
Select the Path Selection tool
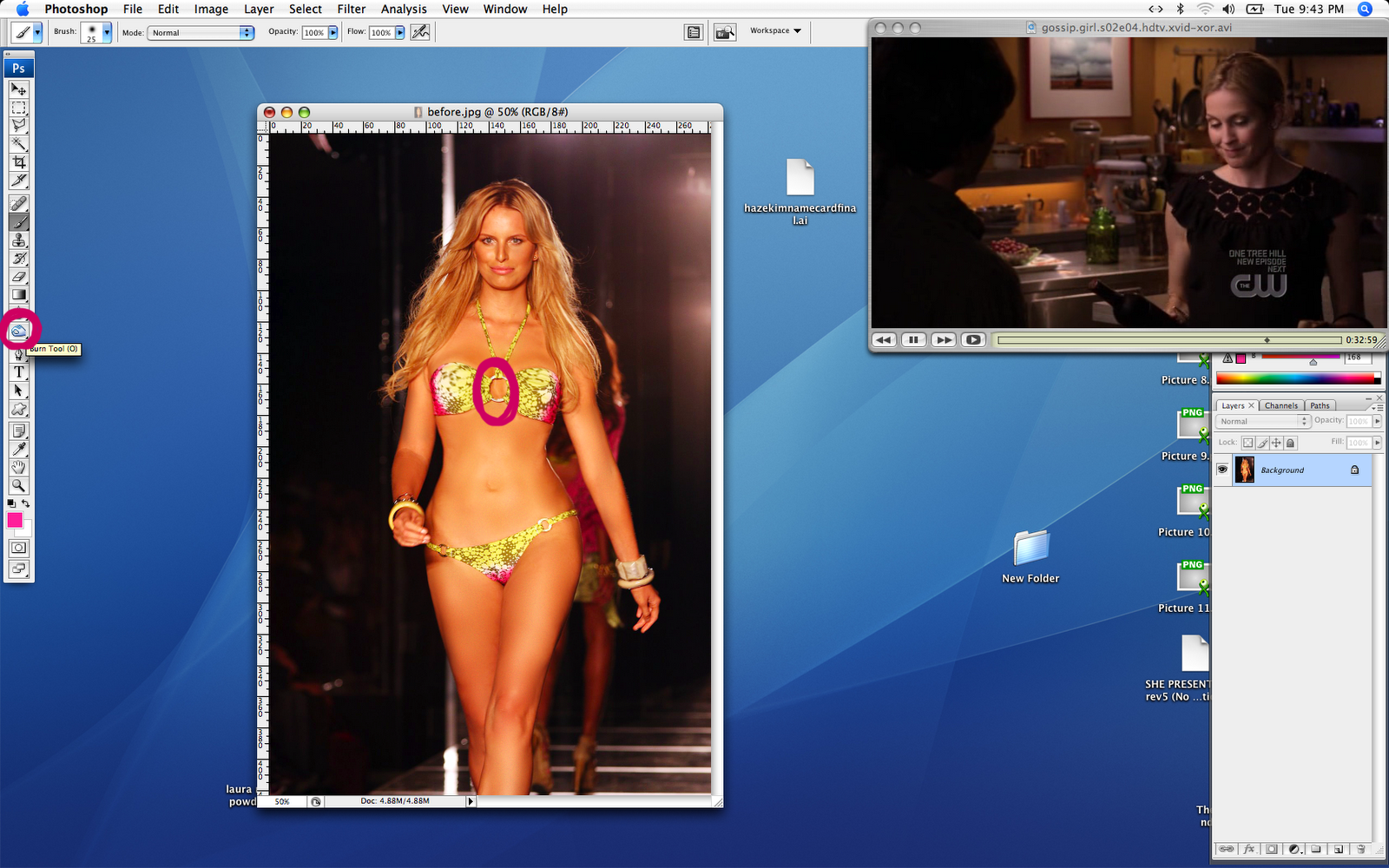(x=18, y=391)
